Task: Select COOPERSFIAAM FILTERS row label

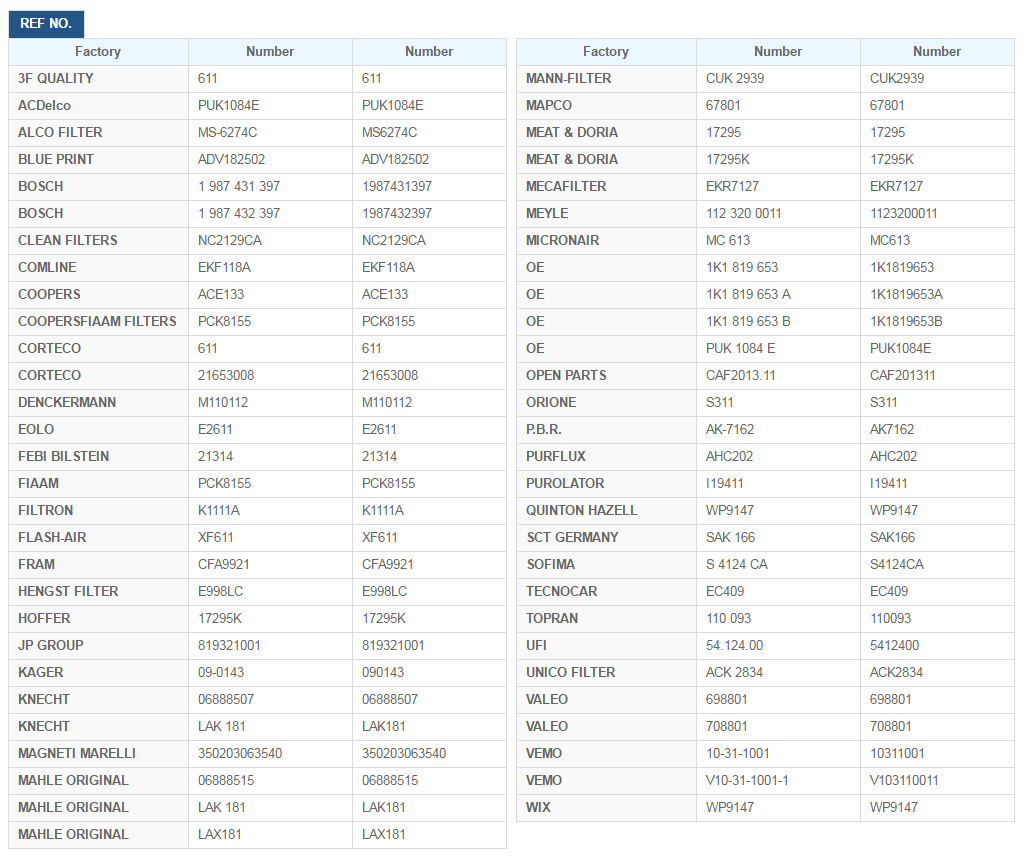Action: (x=97, y=322)
